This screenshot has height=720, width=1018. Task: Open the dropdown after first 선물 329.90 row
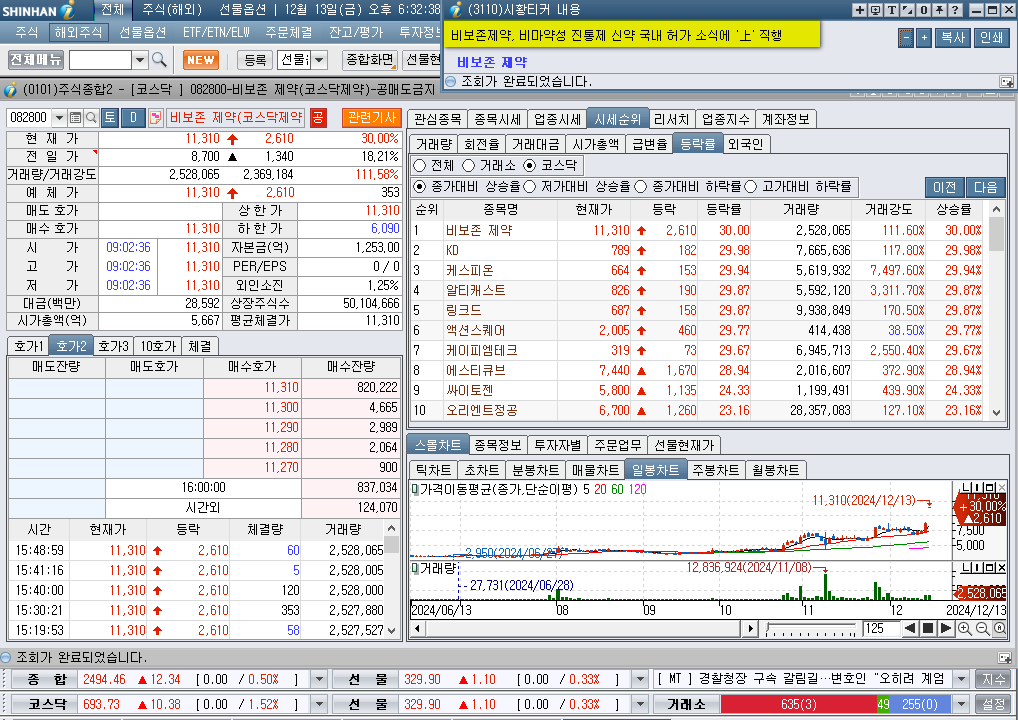640,680
